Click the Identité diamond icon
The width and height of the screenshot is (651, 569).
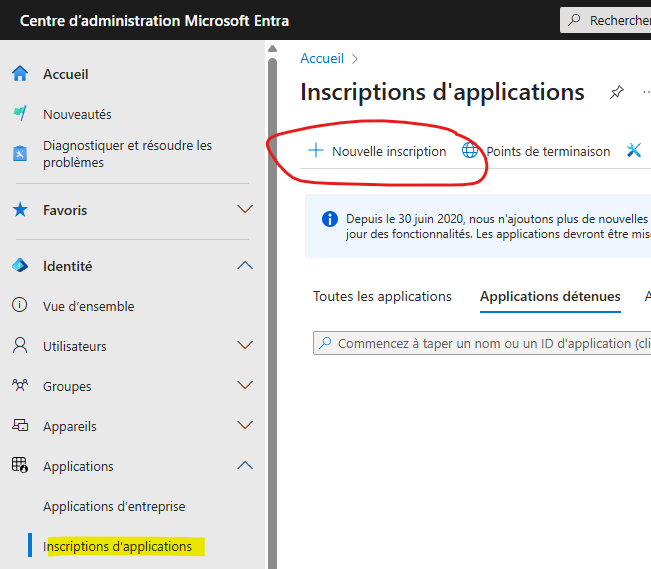point(20,265)
